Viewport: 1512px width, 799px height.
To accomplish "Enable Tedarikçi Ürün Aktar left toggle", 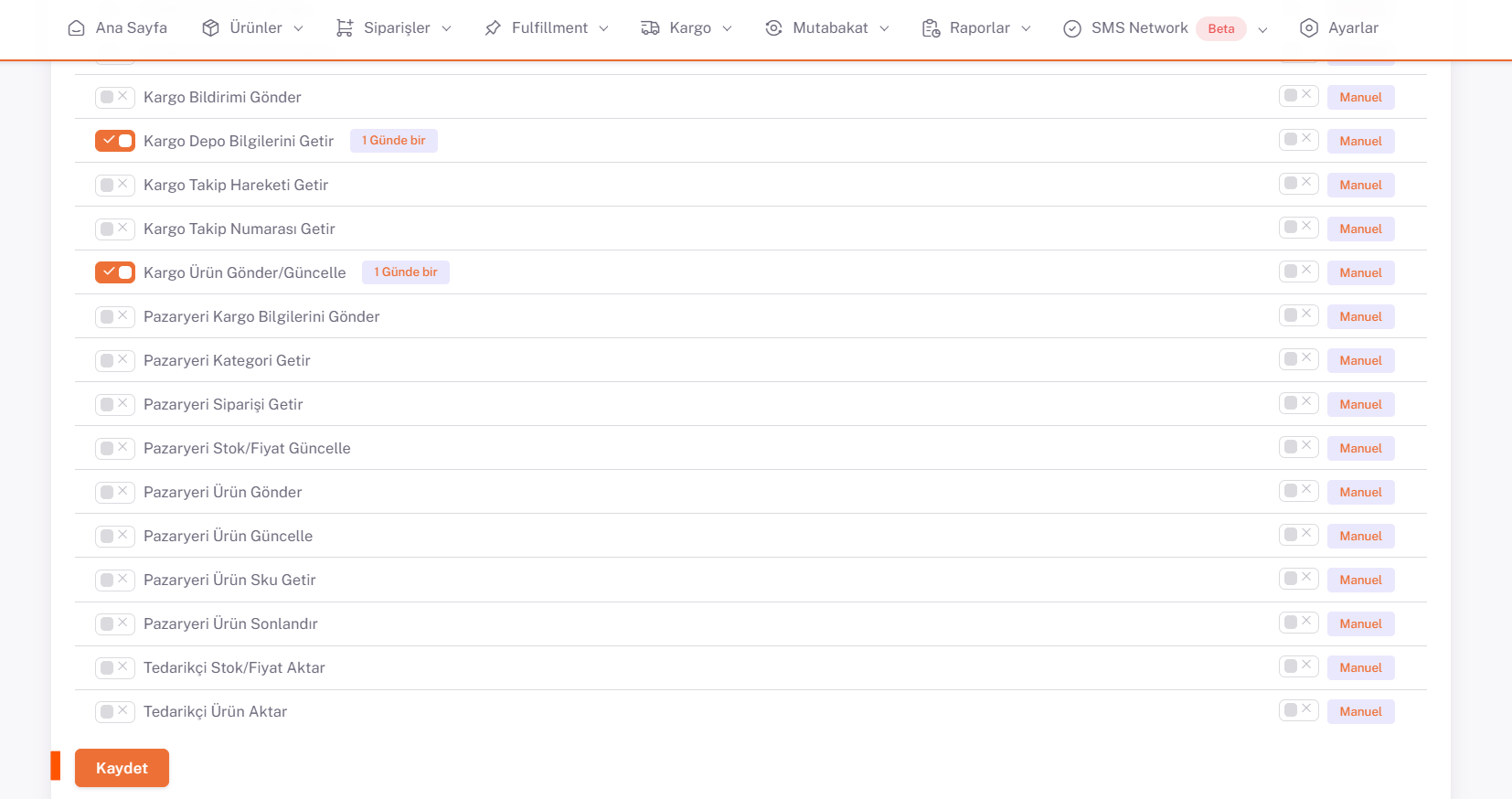I will point(115,711).
